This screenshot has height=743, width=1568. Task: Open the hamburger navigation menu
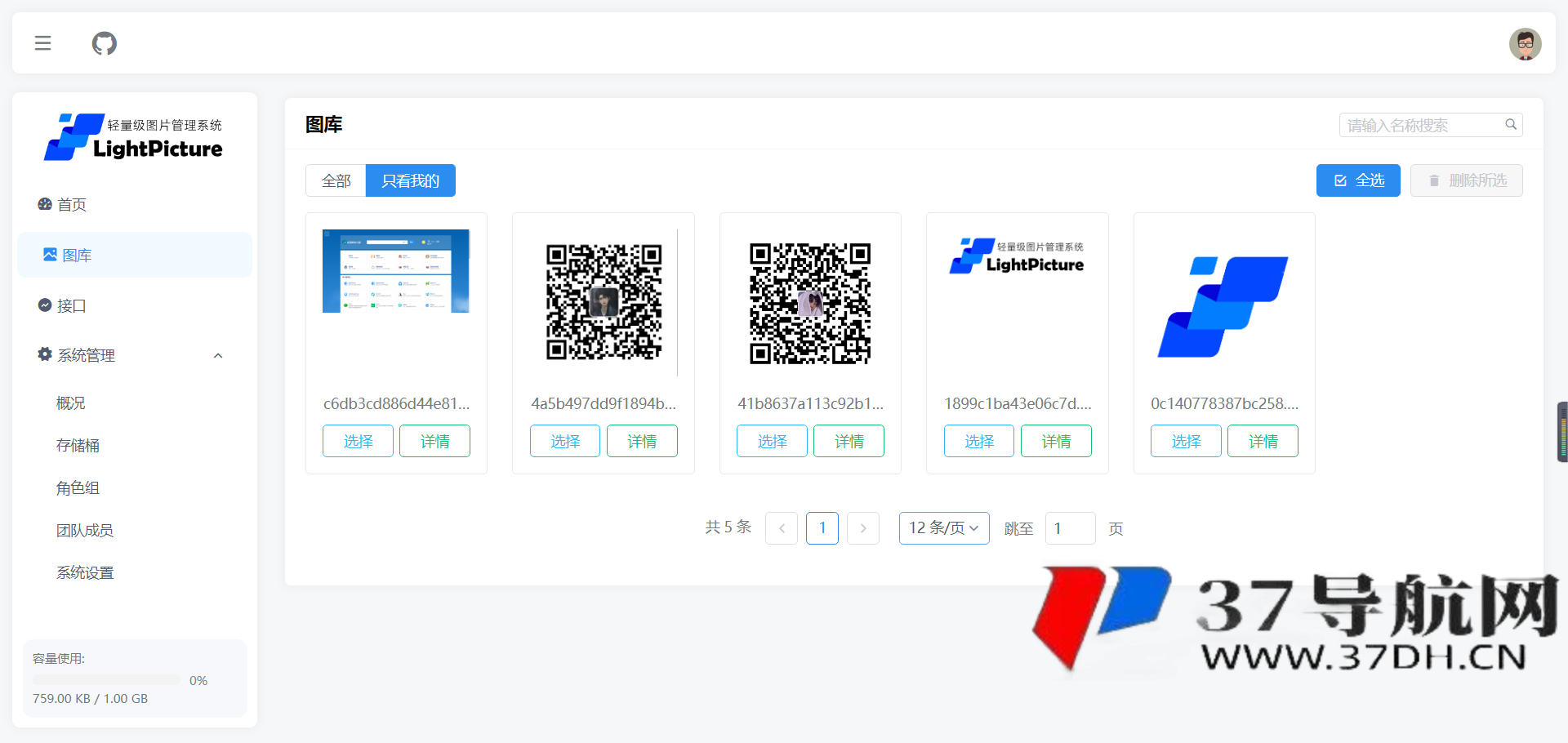coord(42,42)
